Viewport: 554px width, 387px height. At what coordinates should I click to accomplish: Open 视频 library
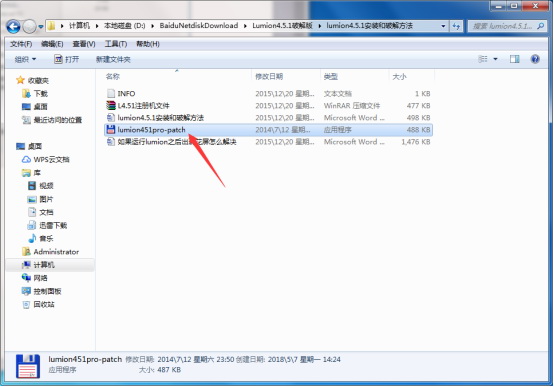click(46, 186)
